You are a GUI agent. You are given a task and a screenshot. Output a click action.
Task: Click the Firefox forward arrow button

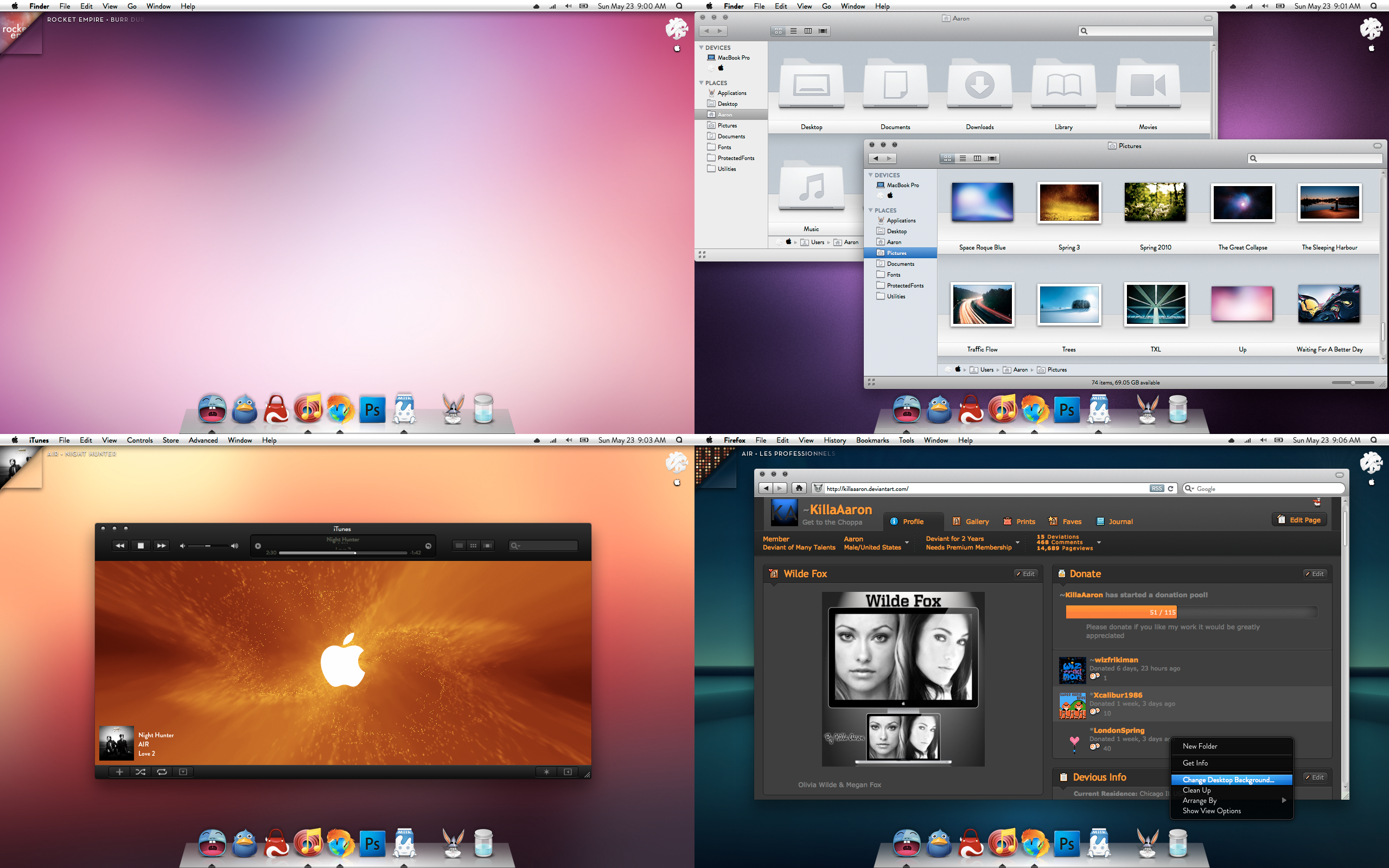tap(780, 489)
